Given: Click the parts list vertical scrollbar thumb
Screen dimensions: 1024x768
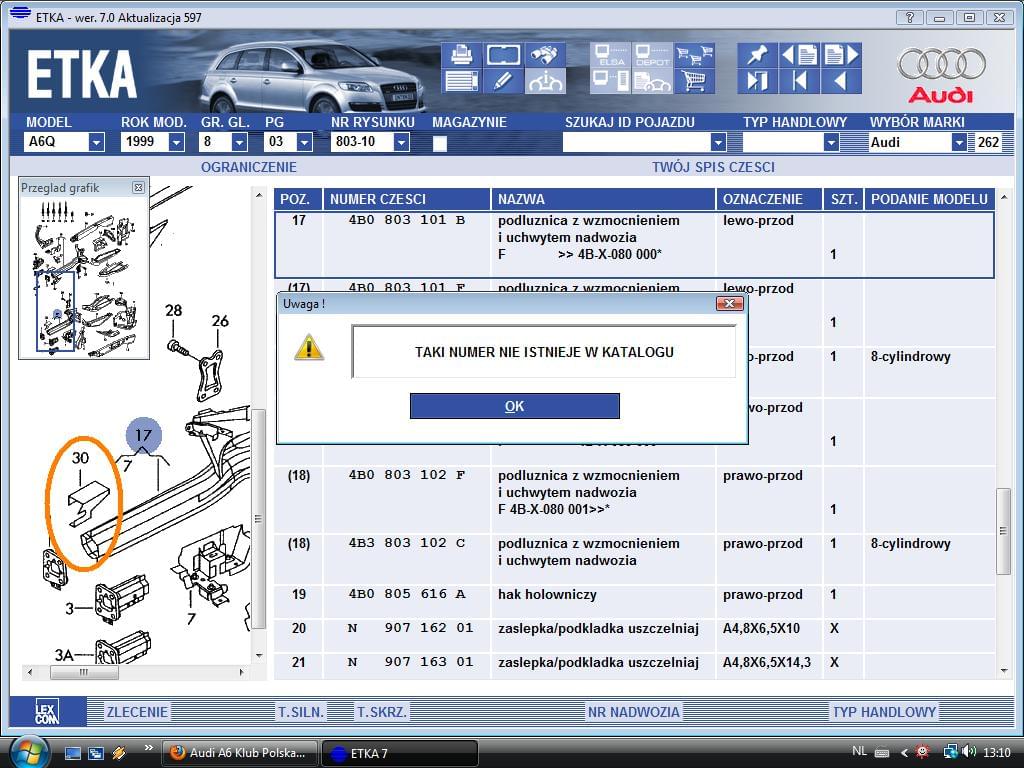Looking at the screenshot, I should point(1003,531).
